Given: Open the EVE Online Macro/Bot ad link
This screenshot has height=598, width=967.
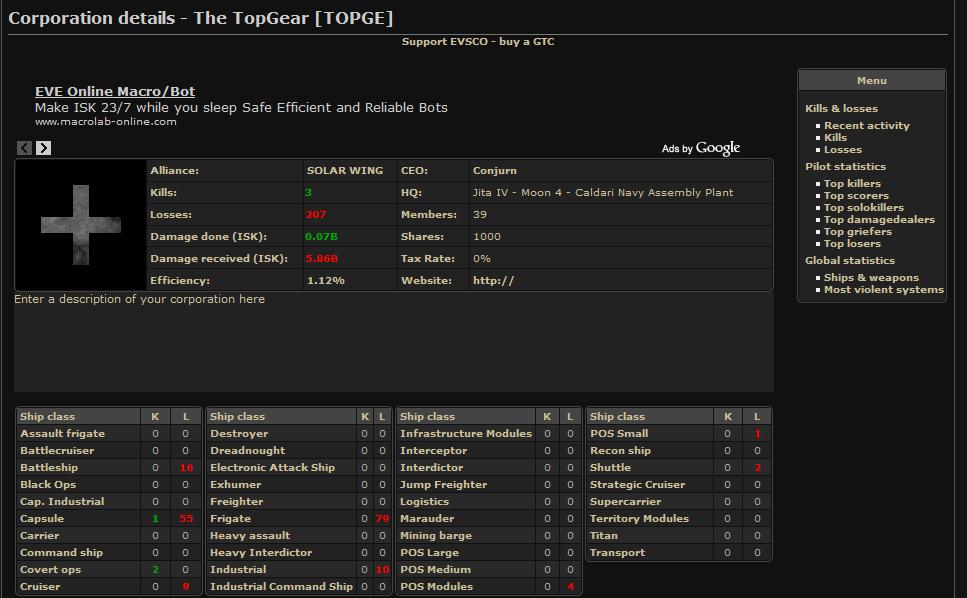Looking at the screenshot, I should [115, 91].
